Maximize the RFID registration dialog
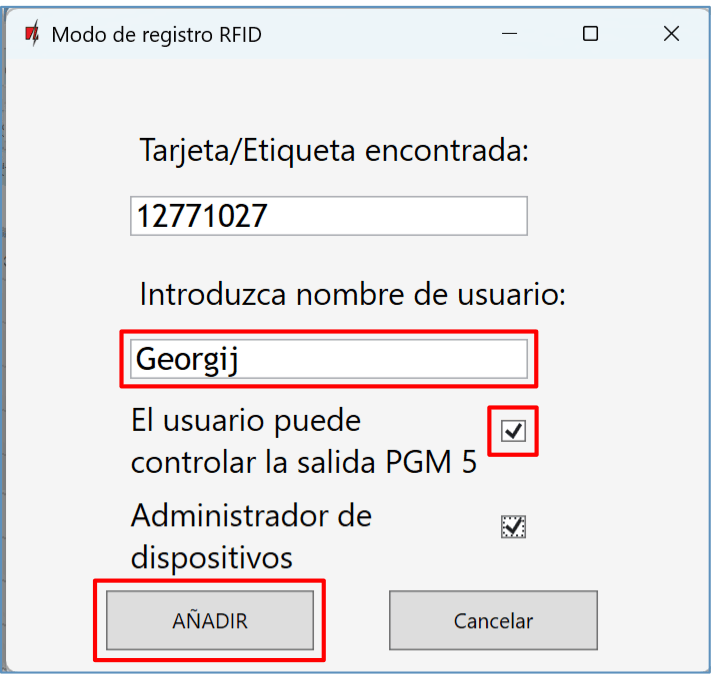 590,34
